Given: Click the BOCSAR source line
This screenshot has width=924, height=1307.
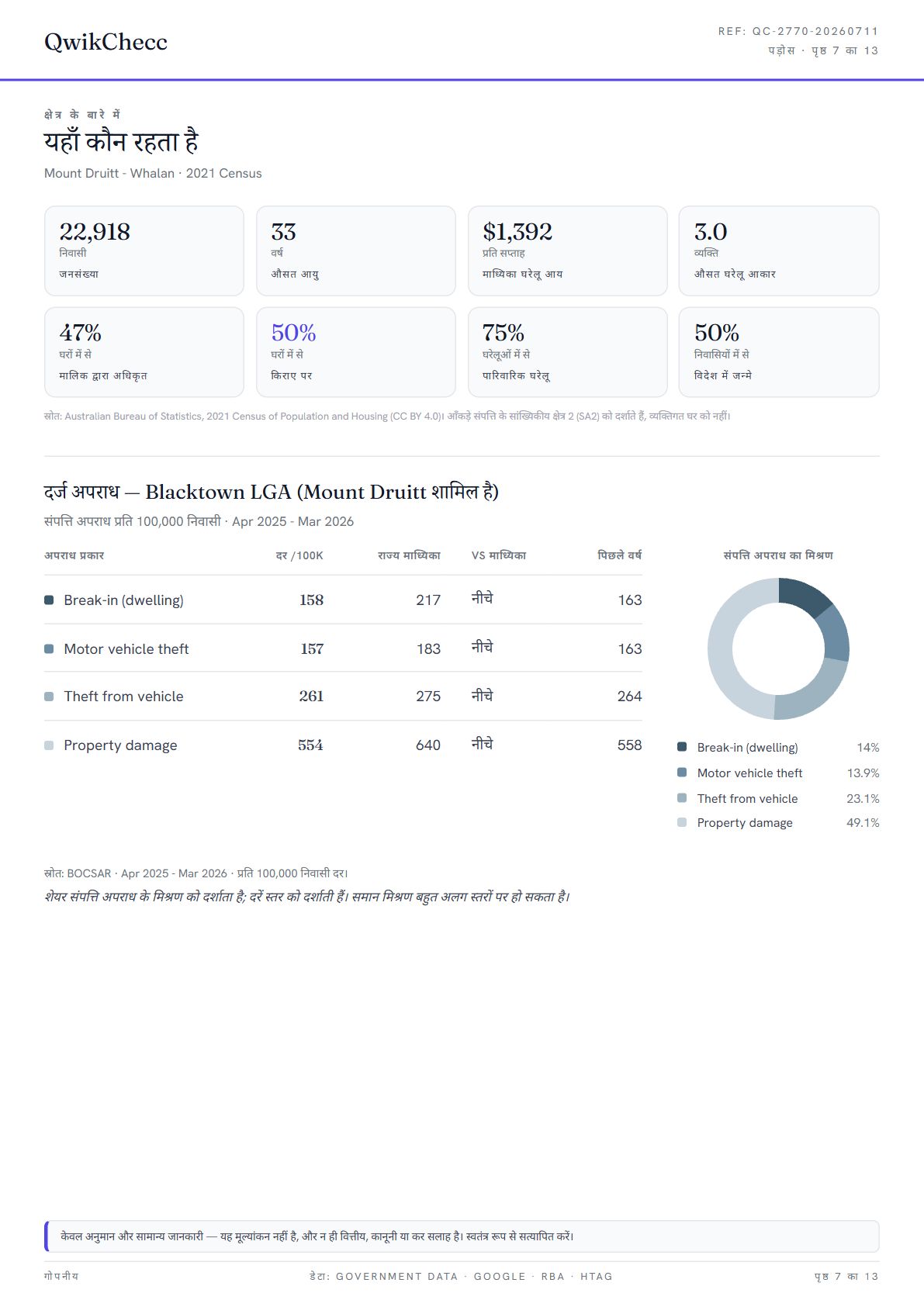Looking at the screenshot, I should tap(196, 873).
